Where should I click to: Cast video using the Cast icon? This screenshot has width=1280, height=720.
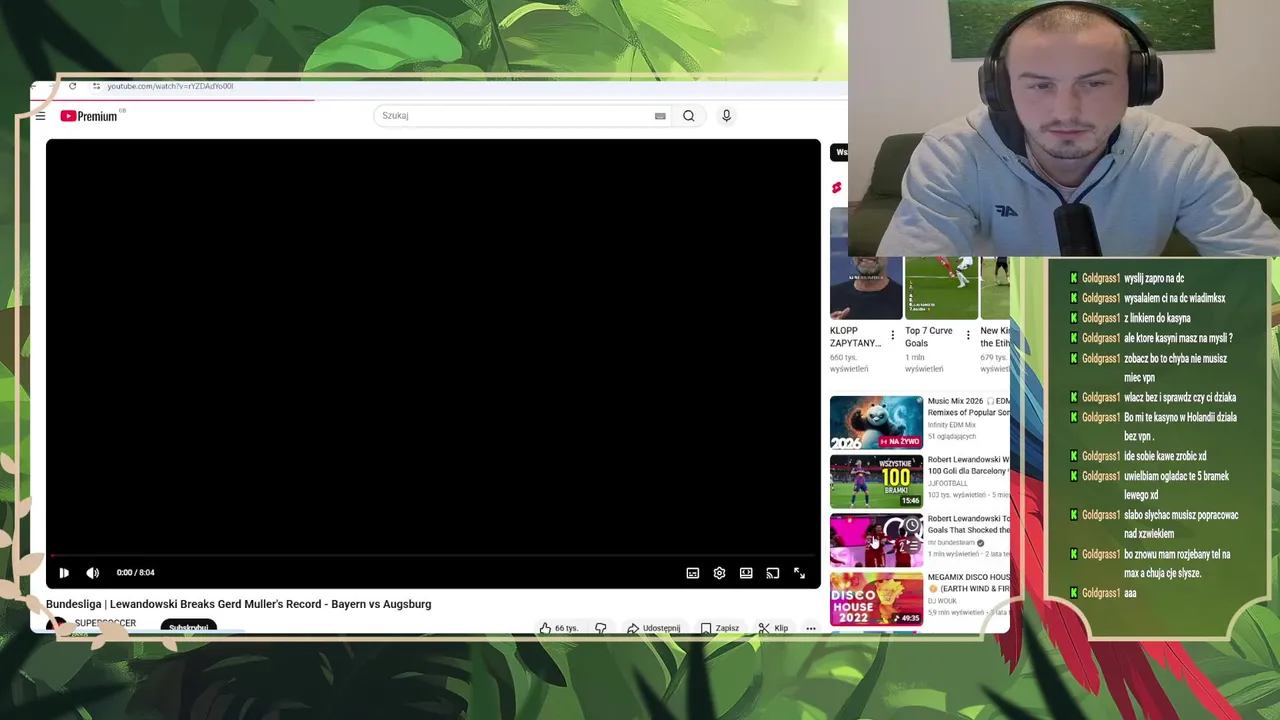(x=772, y=573)
